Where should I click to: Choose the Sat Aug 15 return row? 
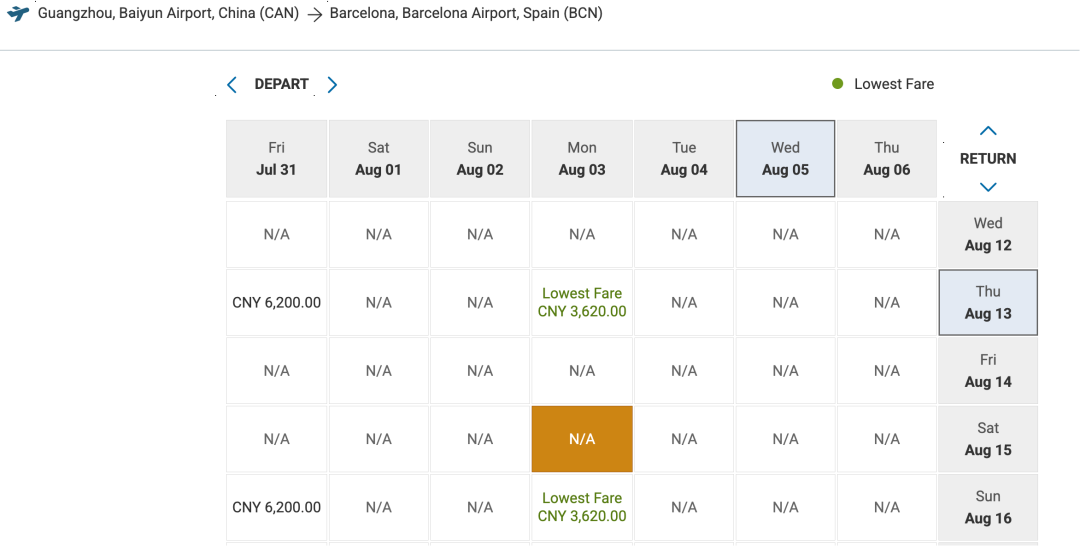[x=988, y=439]
